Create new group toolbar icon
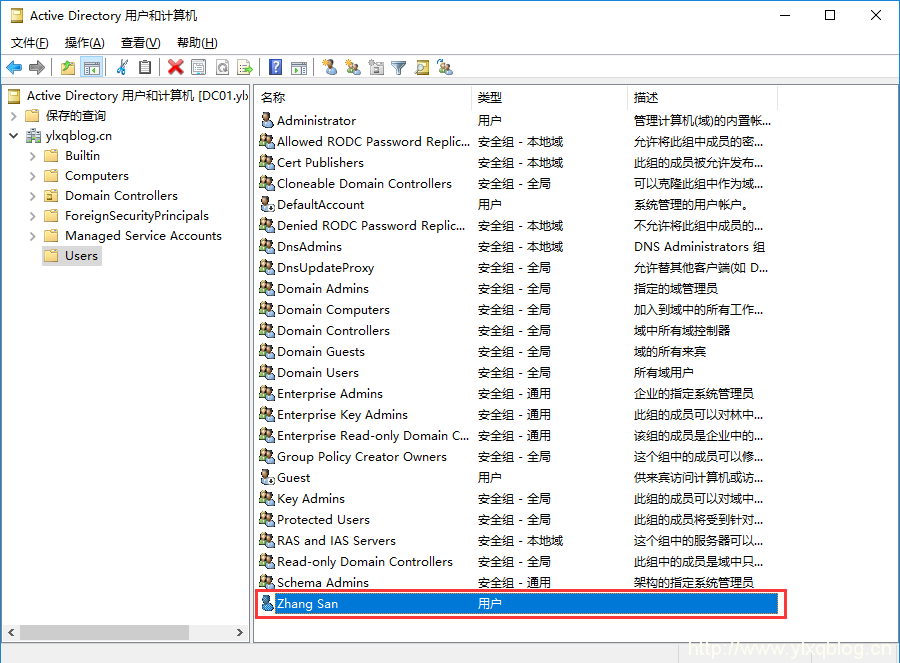This screenshot has width=900, height=663. point(352,68)
